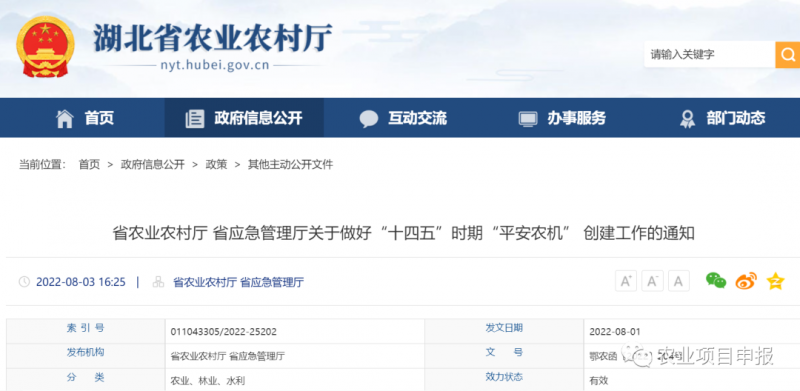The width and height of the screenshot is (800, 391).
Task: Share the article via the Weibo icon
Action: pos(746,281)
